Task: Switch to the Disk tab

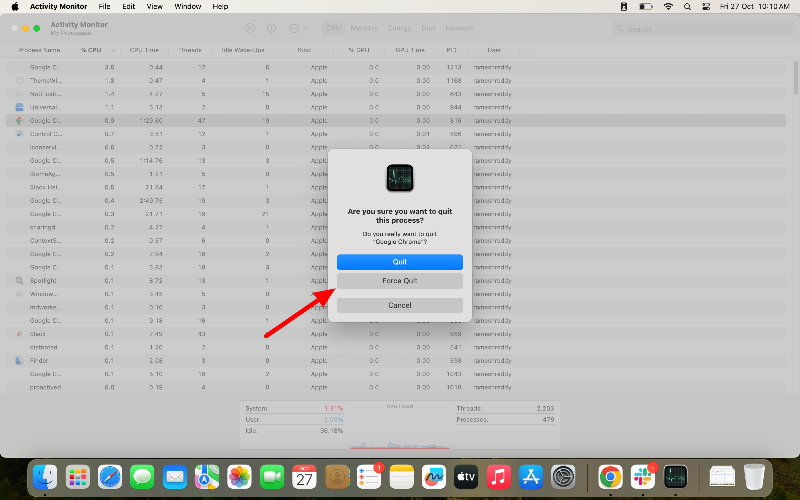Action: click(x=429, y=28)
